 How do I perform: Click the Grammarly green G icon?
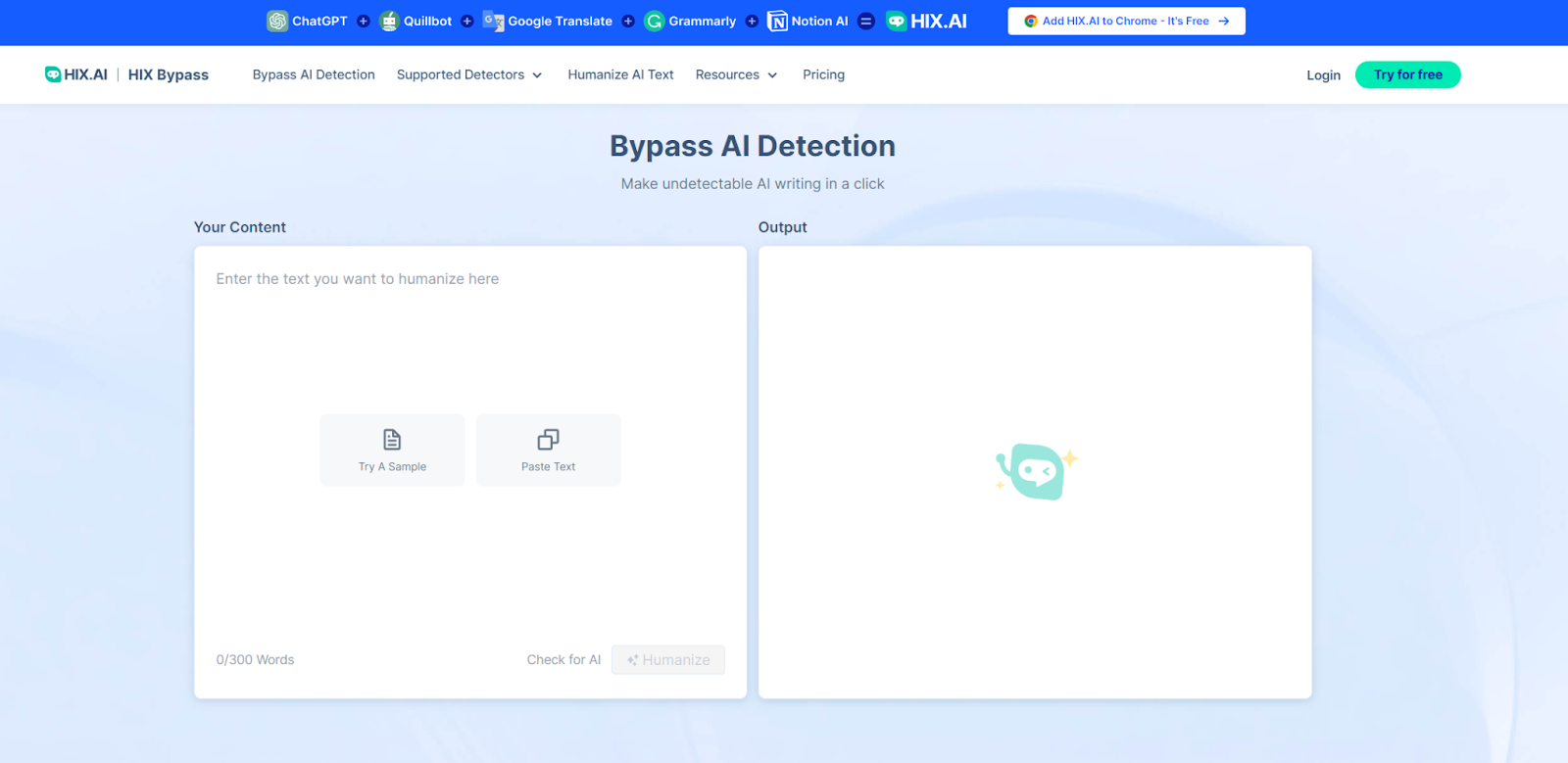tap(654, 21)
